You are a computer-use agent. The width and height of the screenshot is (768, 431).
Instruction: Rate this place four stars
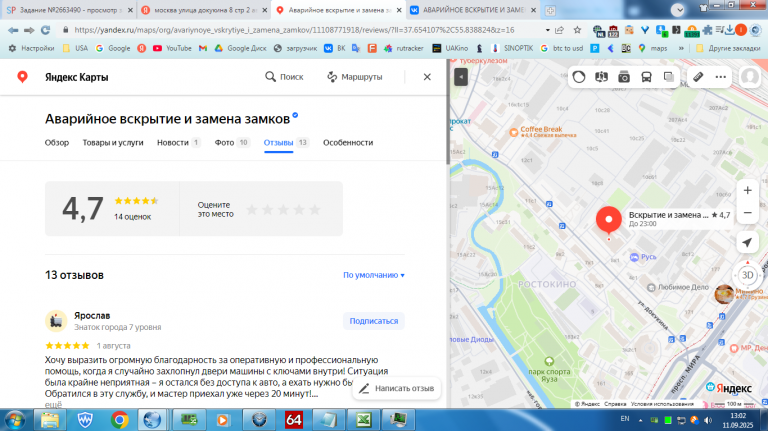[299, 210]
